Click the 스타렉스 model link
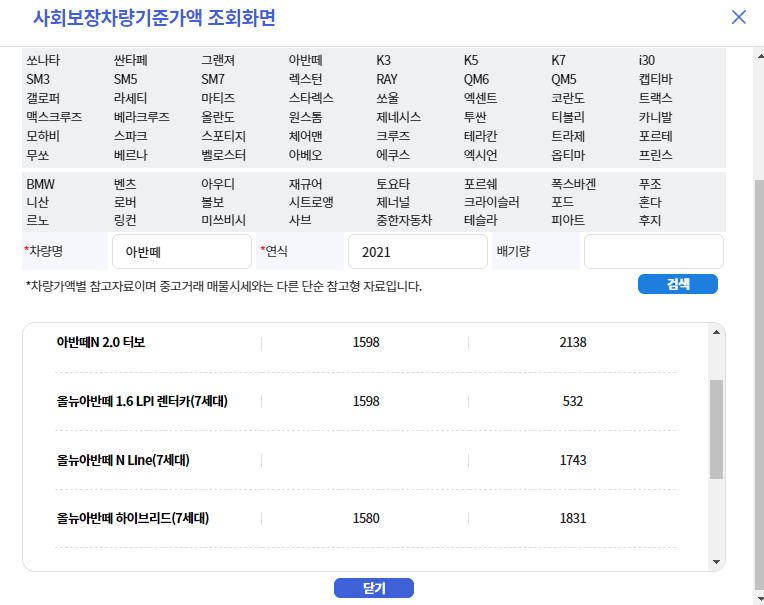This screenshot has height=605, width=764. [311, 98]
